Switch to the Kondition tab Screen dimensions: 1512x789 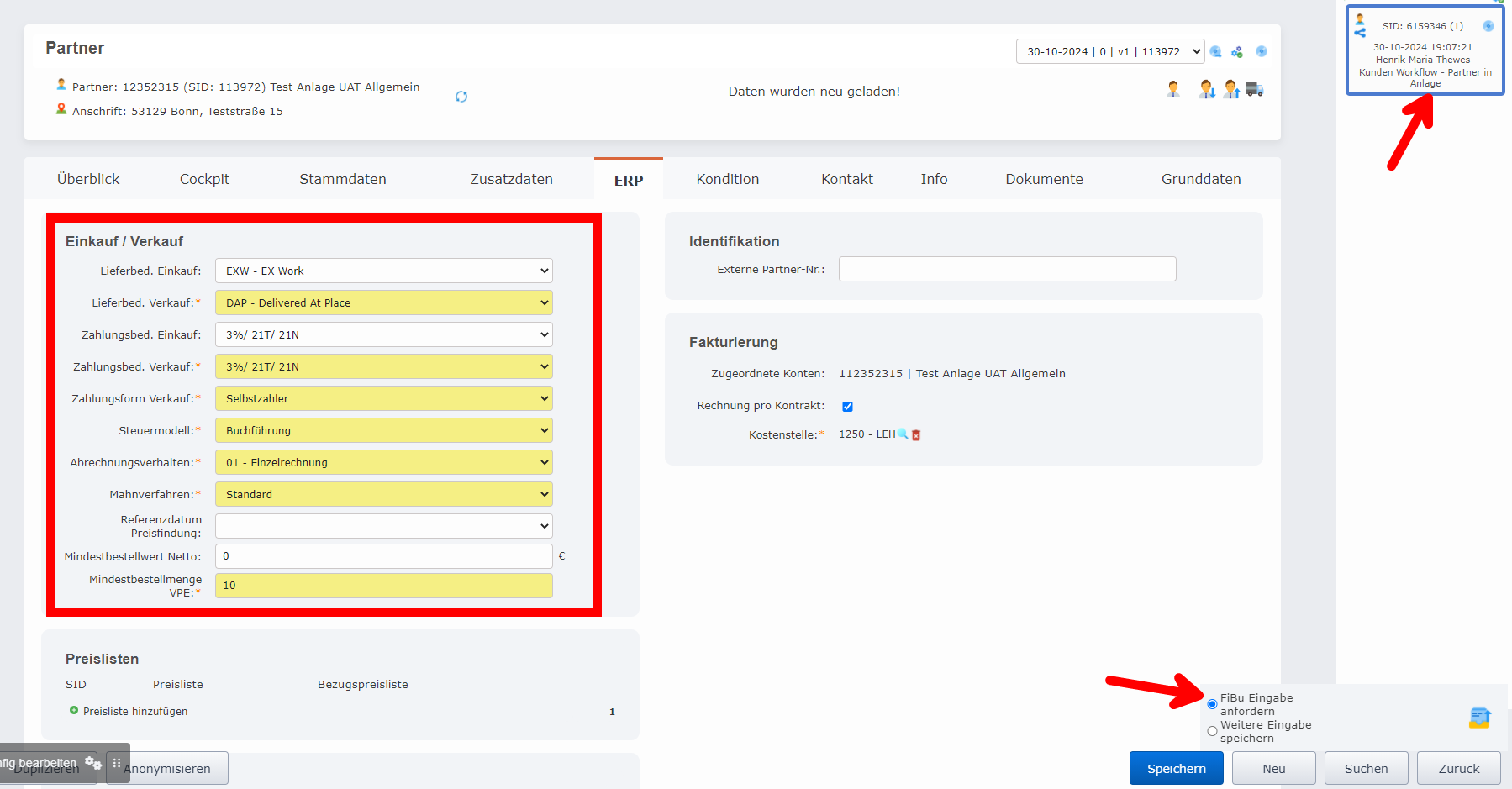[727, 179]
